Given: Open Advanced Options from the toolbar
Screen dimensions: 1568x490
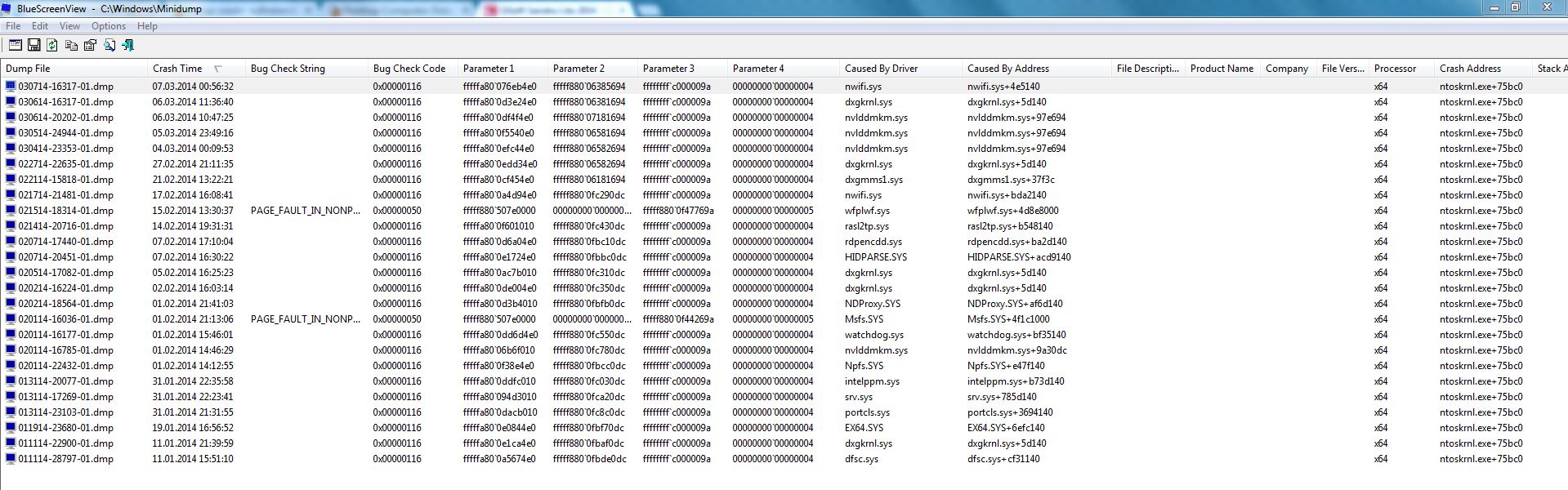Looking at the screenshot, I should tap(15, 46).
